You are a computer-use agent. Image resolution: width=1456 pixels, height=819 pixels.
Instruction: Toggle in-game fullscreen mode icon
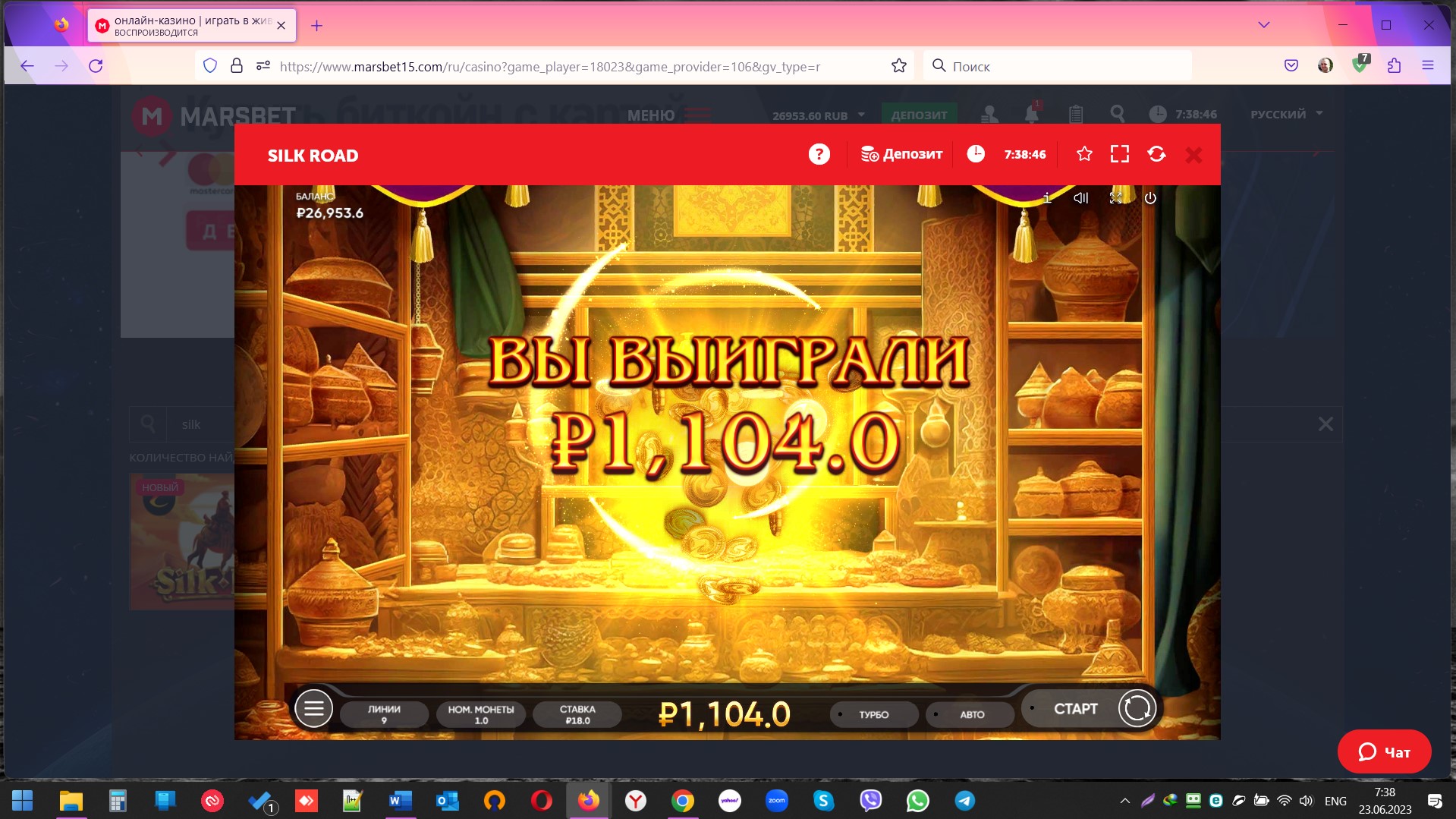click(1116, 198)
